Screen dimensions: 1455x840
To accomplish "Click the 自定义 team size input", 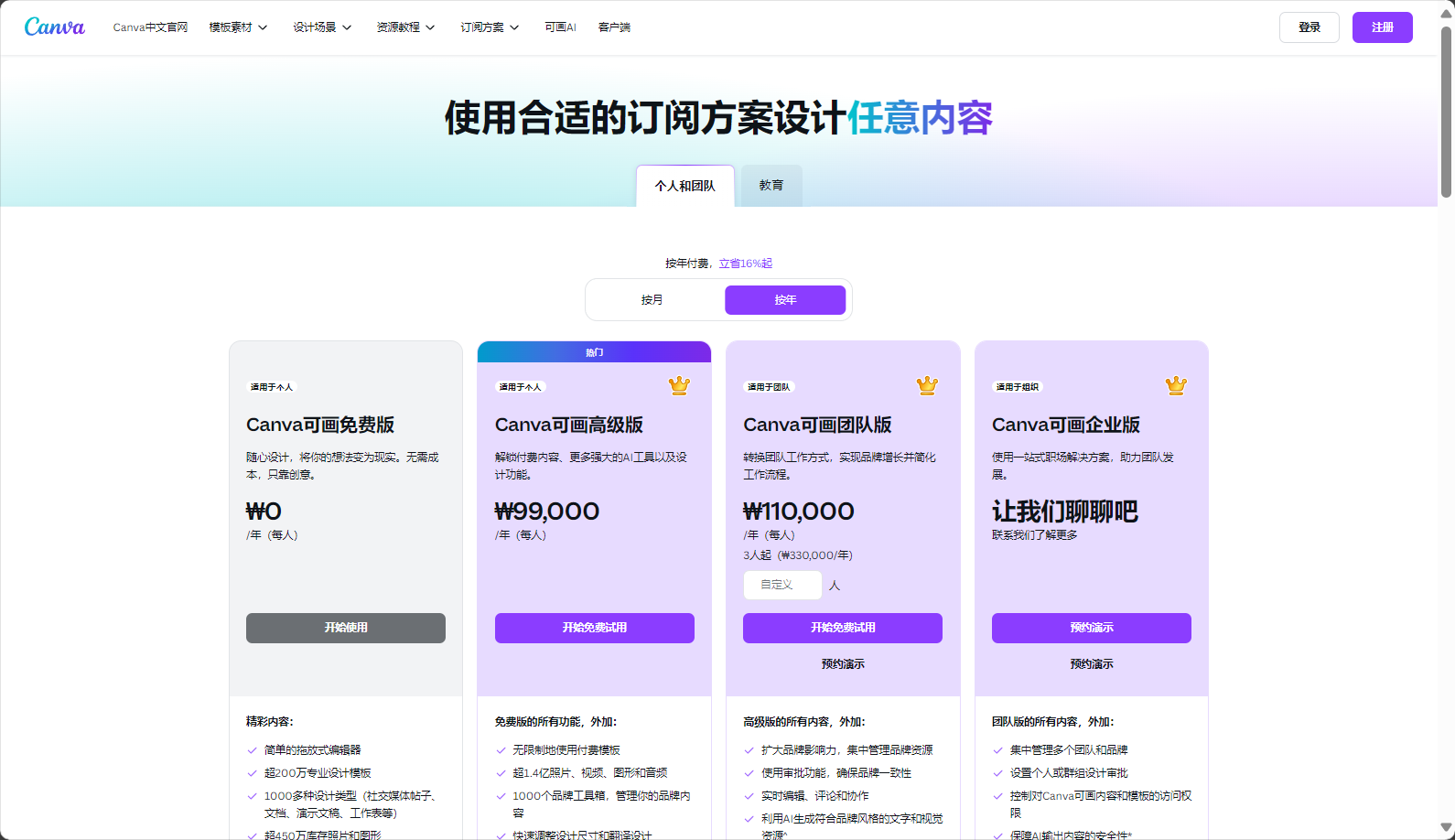I will [782, 585].
